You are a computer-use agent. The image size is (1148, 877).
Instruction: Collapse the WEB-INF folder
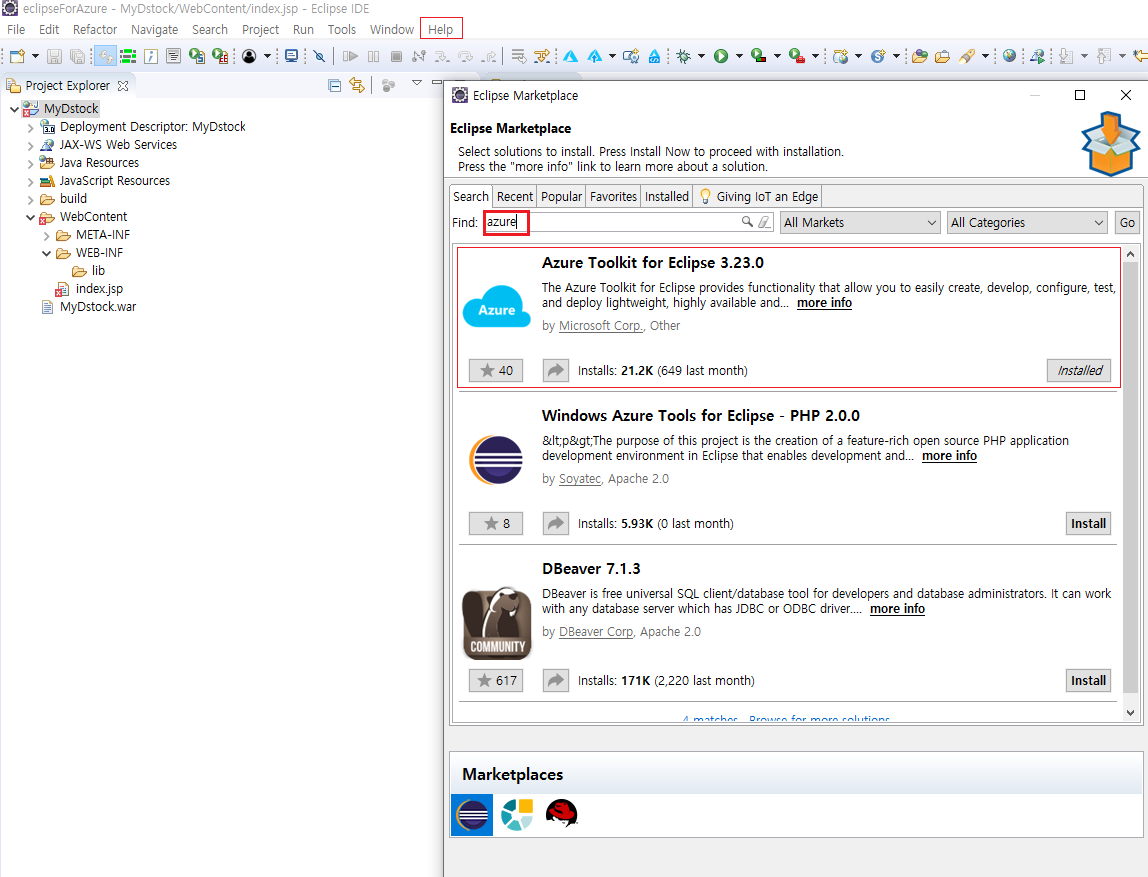coord(47,253)
